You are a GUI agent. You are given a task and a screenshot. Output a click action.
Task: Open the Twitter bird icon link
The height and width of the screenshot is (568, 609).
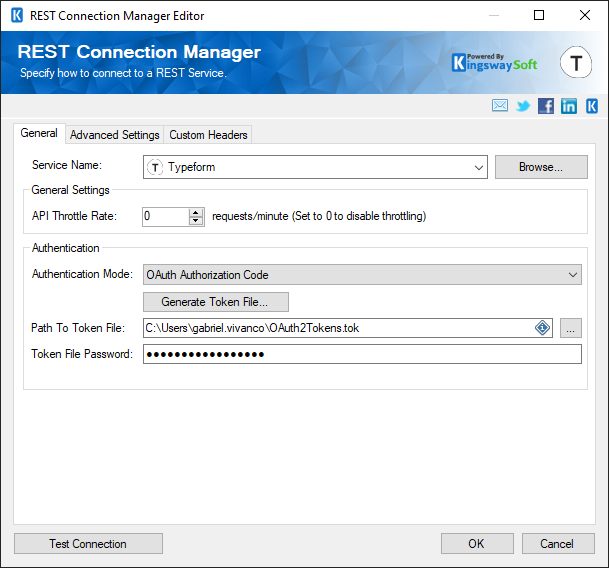point(523,106)
